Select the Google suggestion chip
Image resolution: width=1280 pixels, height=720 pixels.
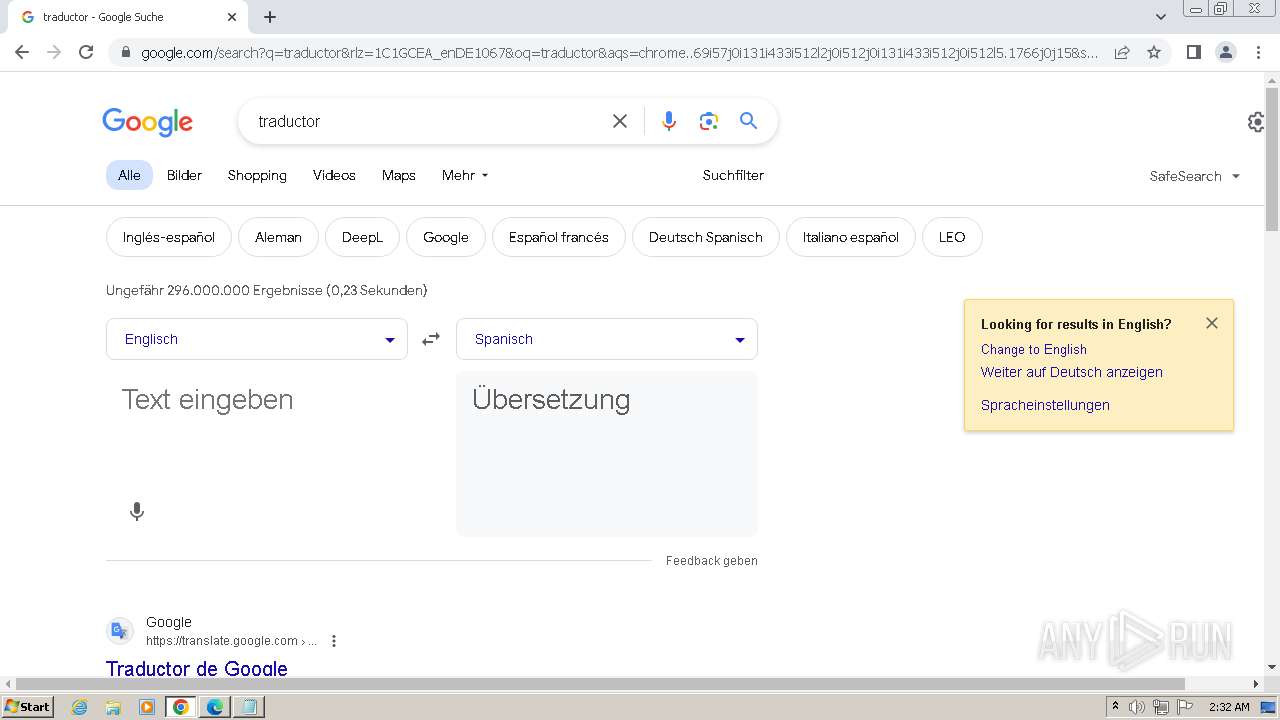446,237
